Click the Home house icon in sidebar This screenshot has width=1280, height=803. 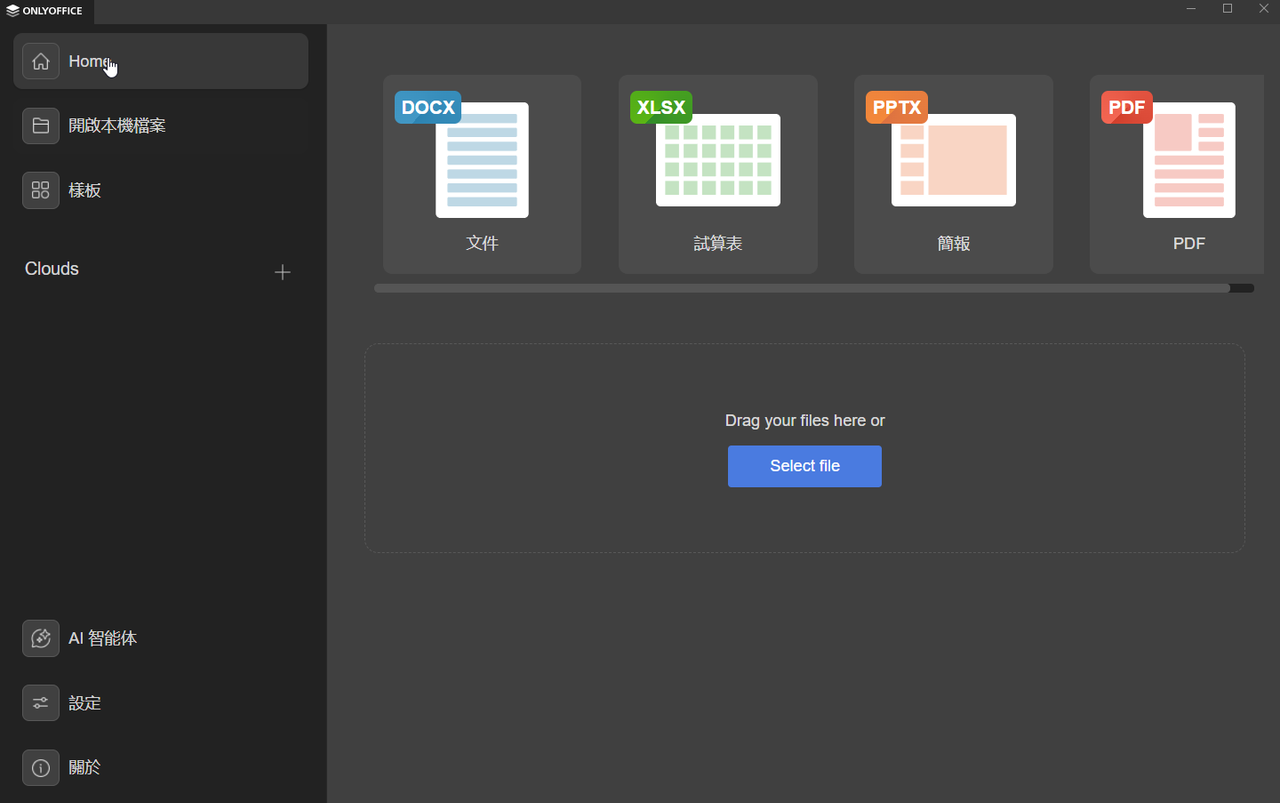(x=41, y=61)
